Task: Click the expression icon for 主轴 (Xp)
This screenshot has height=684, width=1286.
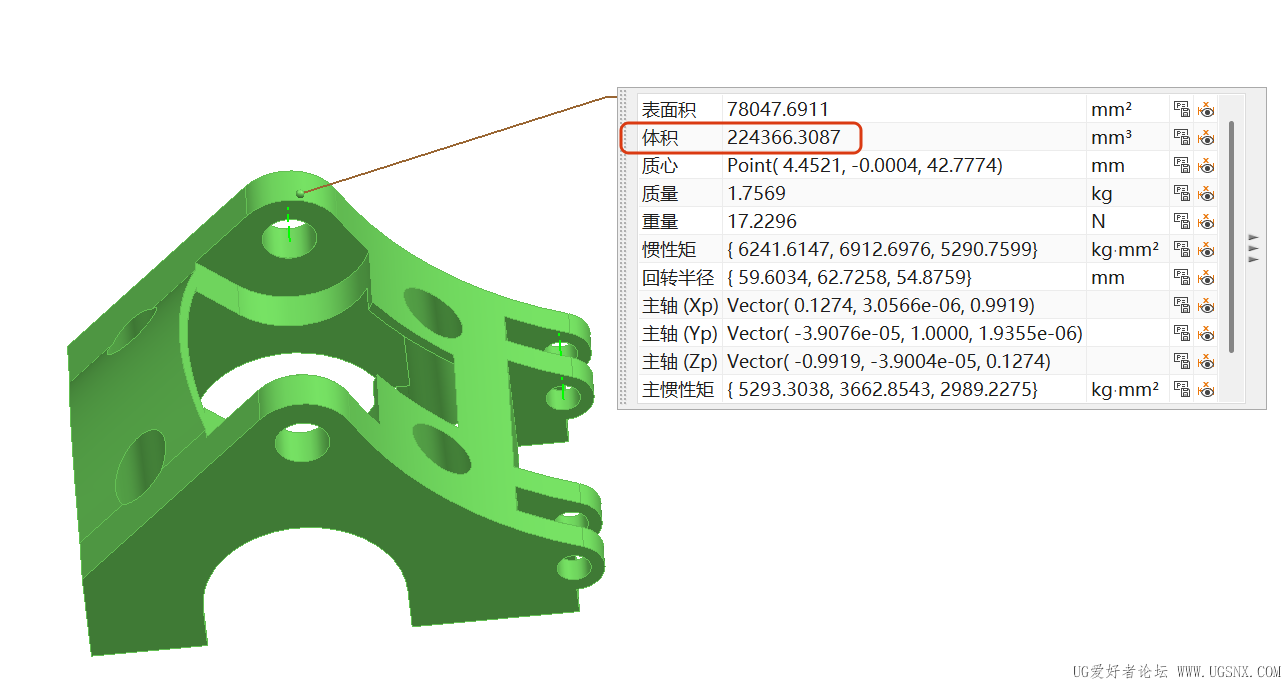Action: point(1181,305)
